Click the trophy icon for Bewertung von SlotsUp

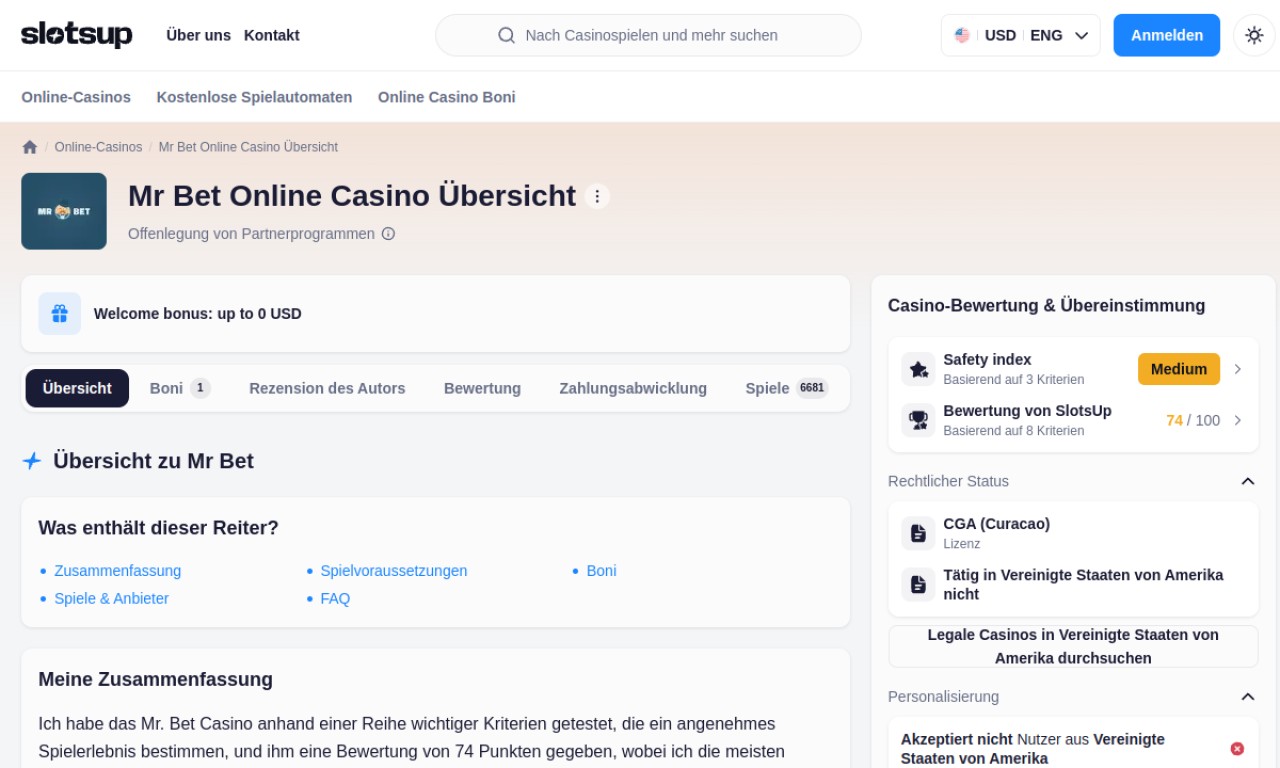coord(918,420)
